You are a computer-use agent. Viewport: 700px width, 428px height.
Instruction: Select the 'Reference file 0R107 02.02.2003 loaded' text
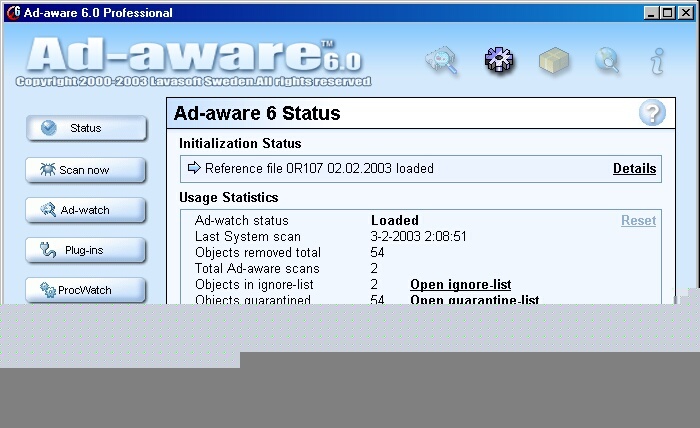[x=319, y=168]
